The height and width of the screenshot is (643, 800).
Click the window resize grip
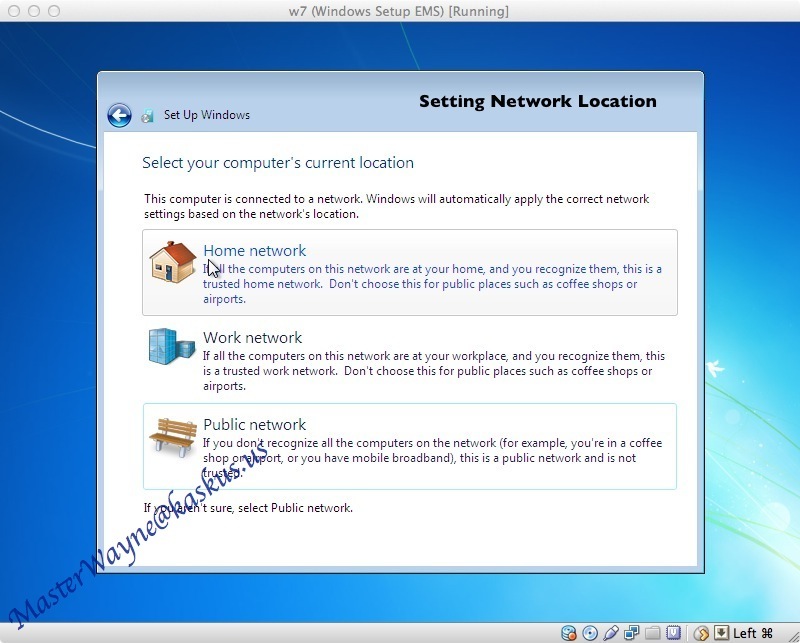click(795, 638)
